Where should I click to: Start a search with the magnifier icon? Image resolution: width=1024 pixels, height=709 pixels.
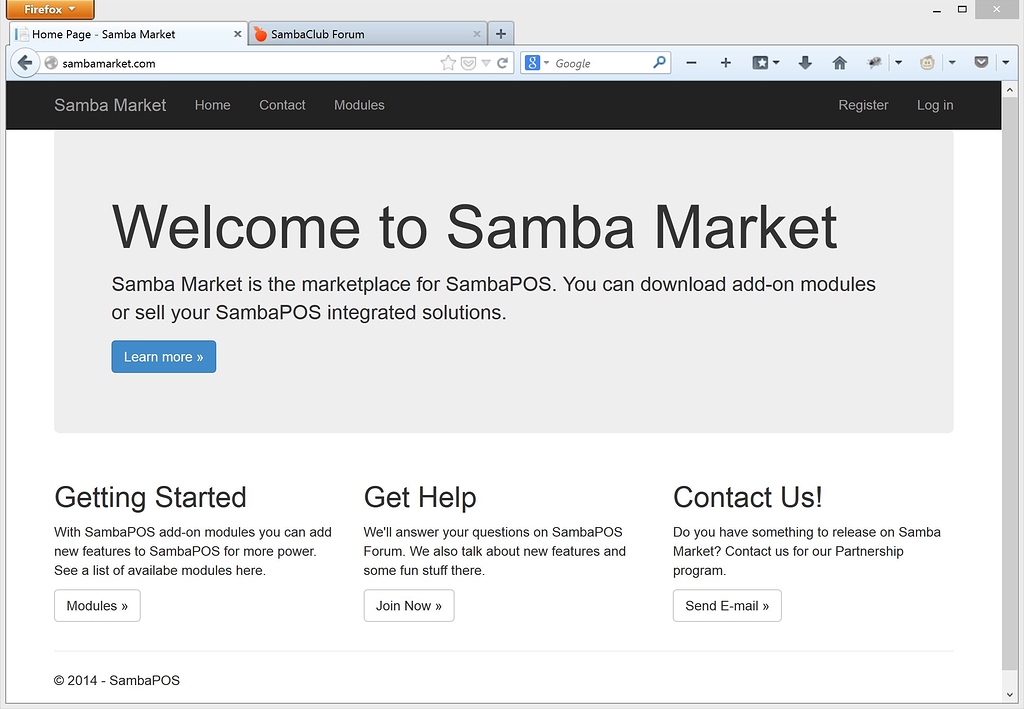click(x=658, y=62)
